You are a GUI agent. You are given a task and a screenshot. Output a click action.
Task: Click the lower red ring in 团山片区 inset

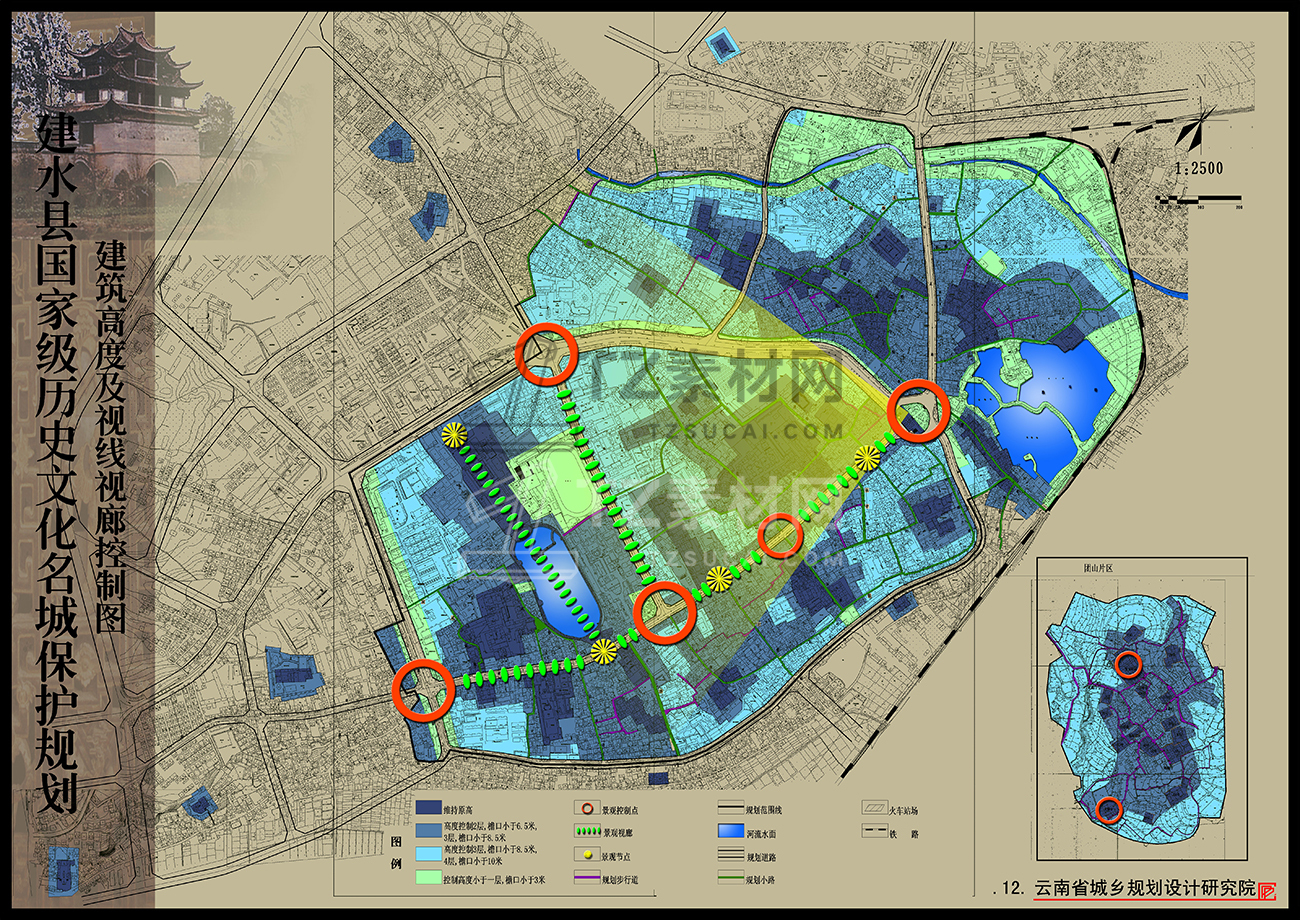[x=1107, y=810]
